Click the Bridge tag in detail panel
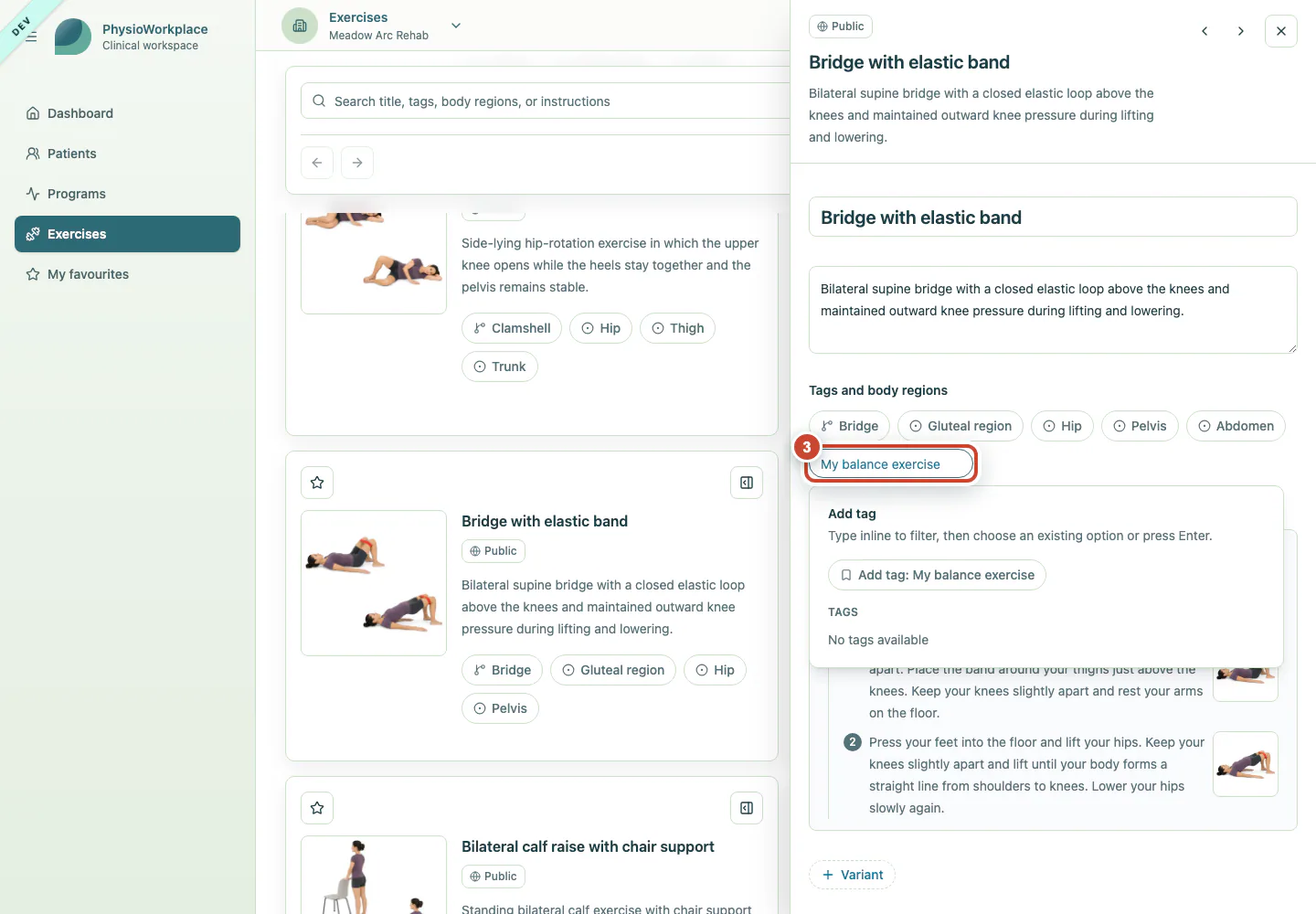Image resolution: width=1316 pixels, height=914 pixels. click(x=850, y=426)
